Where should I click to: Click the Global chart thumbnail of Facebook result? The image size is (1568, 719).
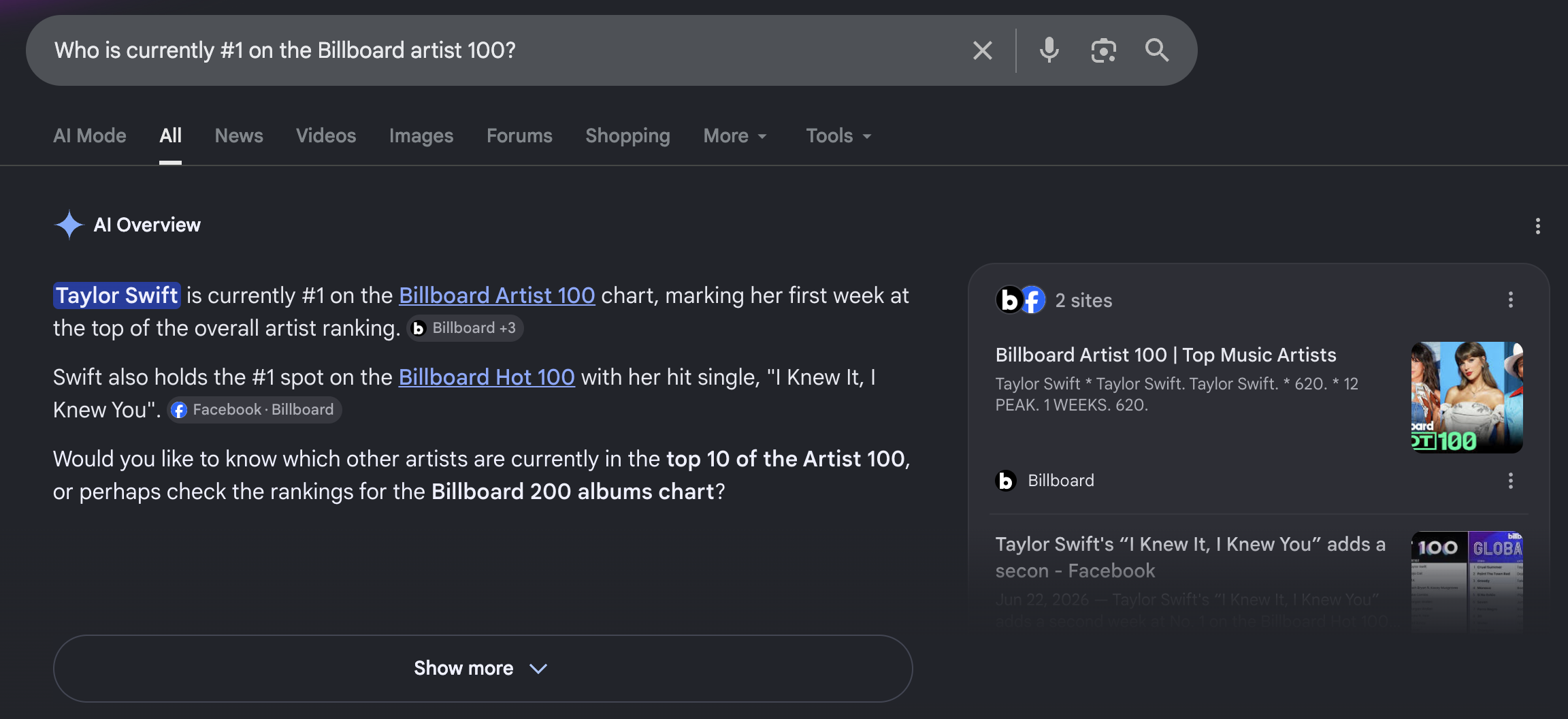pos(1467,582)
